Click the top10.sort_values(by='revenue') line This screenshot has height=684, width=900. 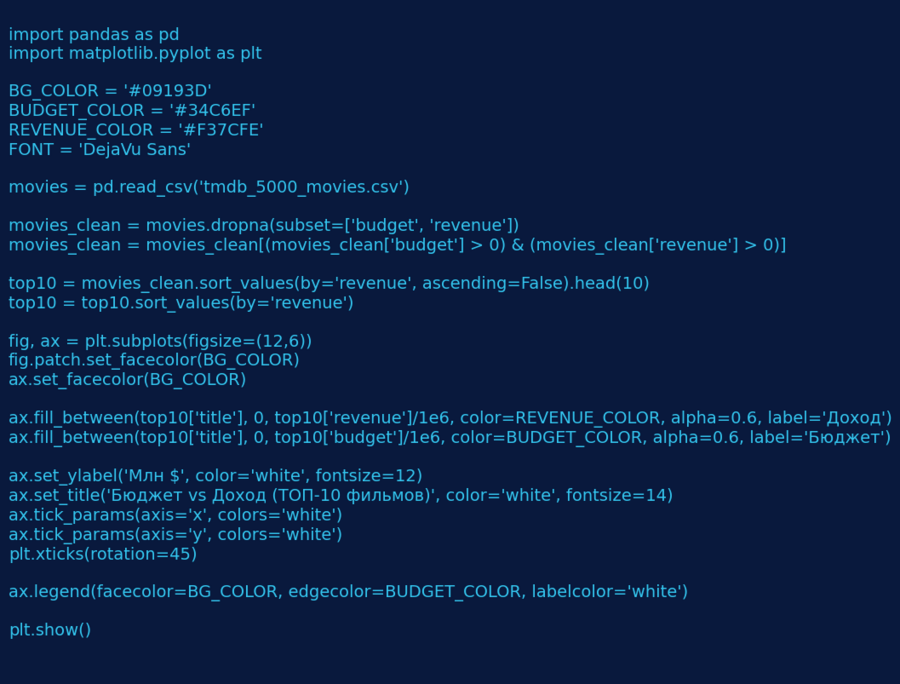click(181, 303)
